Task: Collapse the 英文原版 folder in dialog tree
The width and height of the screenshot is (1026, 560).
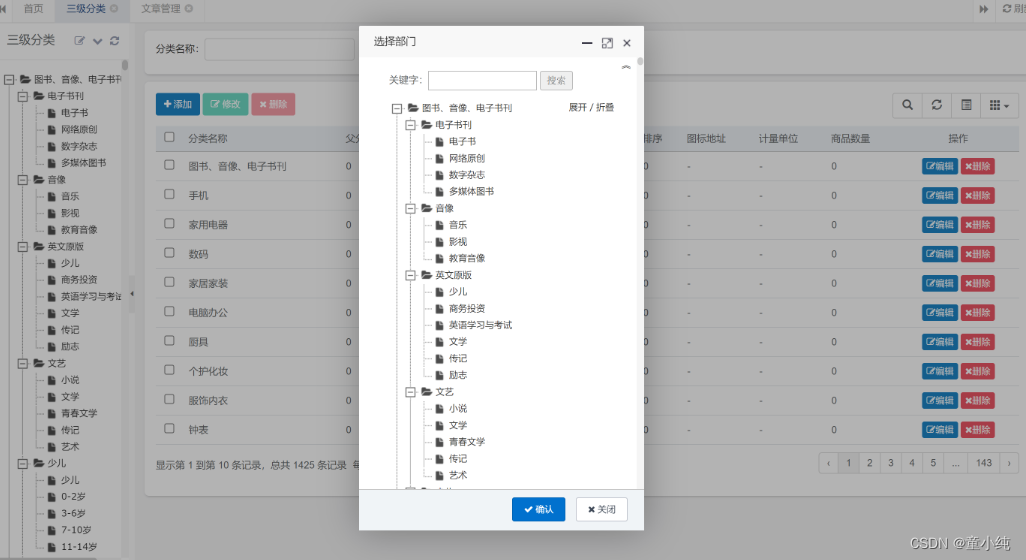Action: point(410,275)
